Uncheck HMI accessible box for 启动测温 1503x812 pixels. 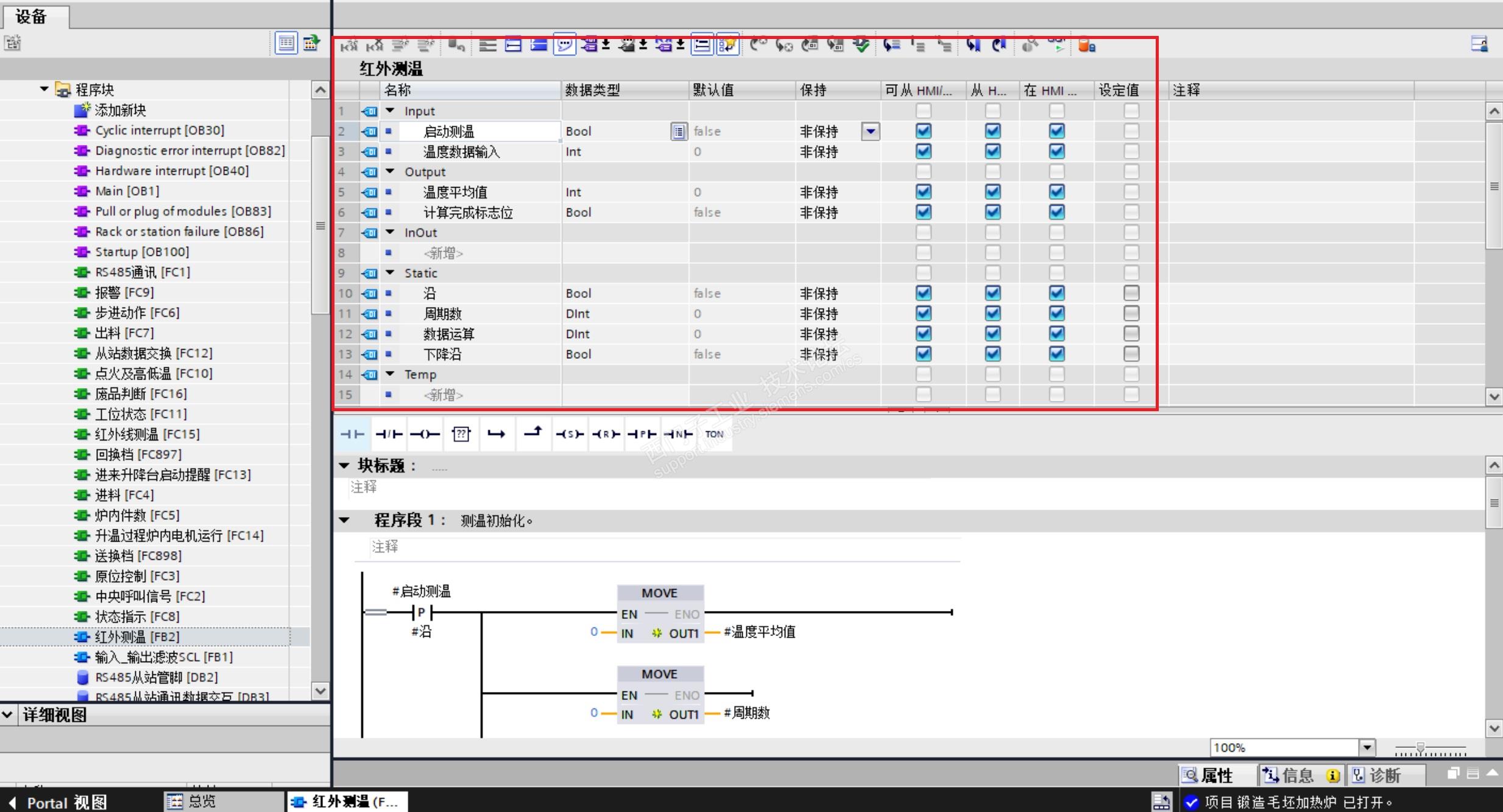923,131
